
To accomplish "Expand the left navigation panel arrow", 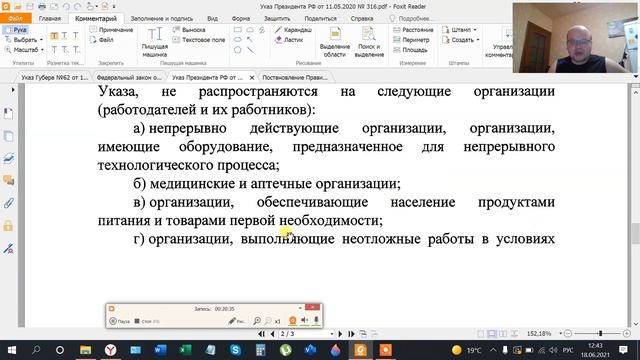I will pyautogui.click(x=13, y=89).
